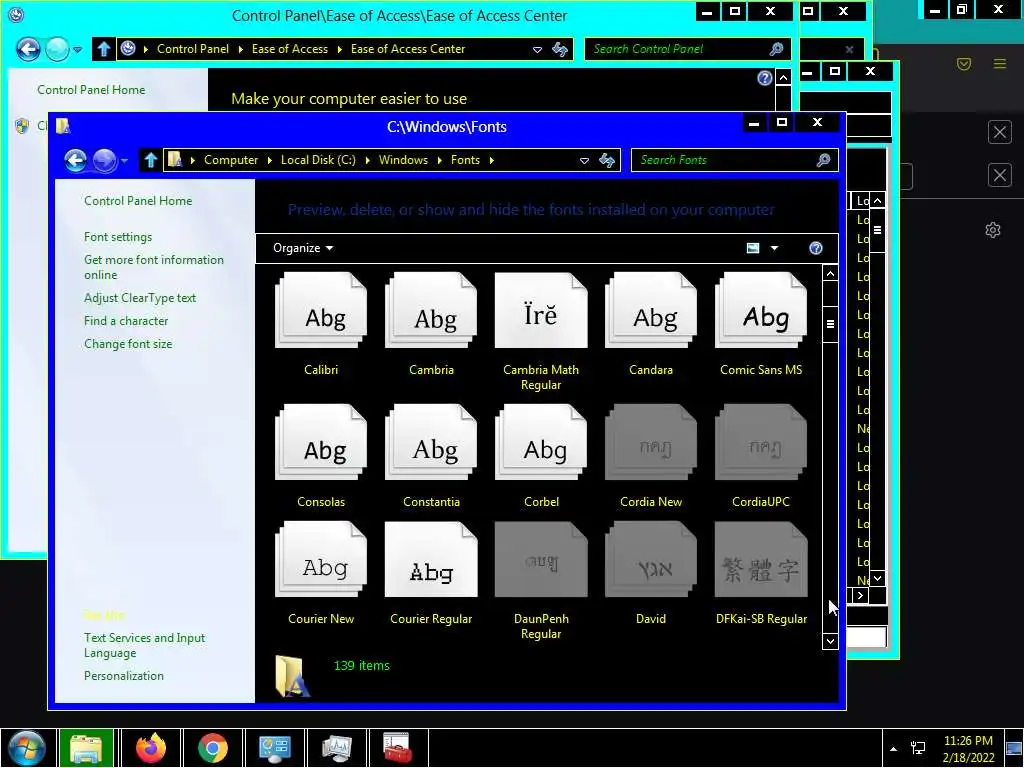
Task: Select the CordiaUPC font icon
Action: (x=761, y=442)
